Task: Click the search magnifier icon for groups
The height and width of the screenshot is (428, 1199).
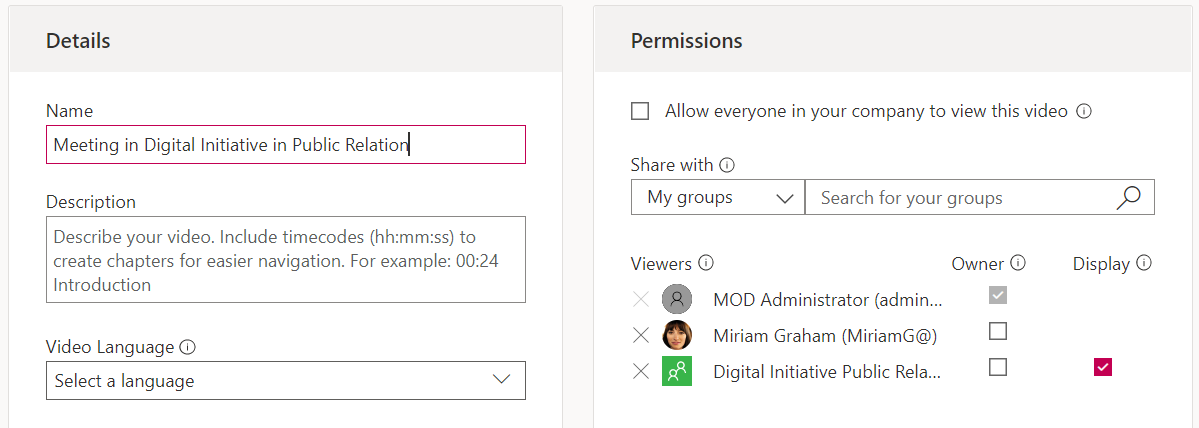Action: [1128, 198]
